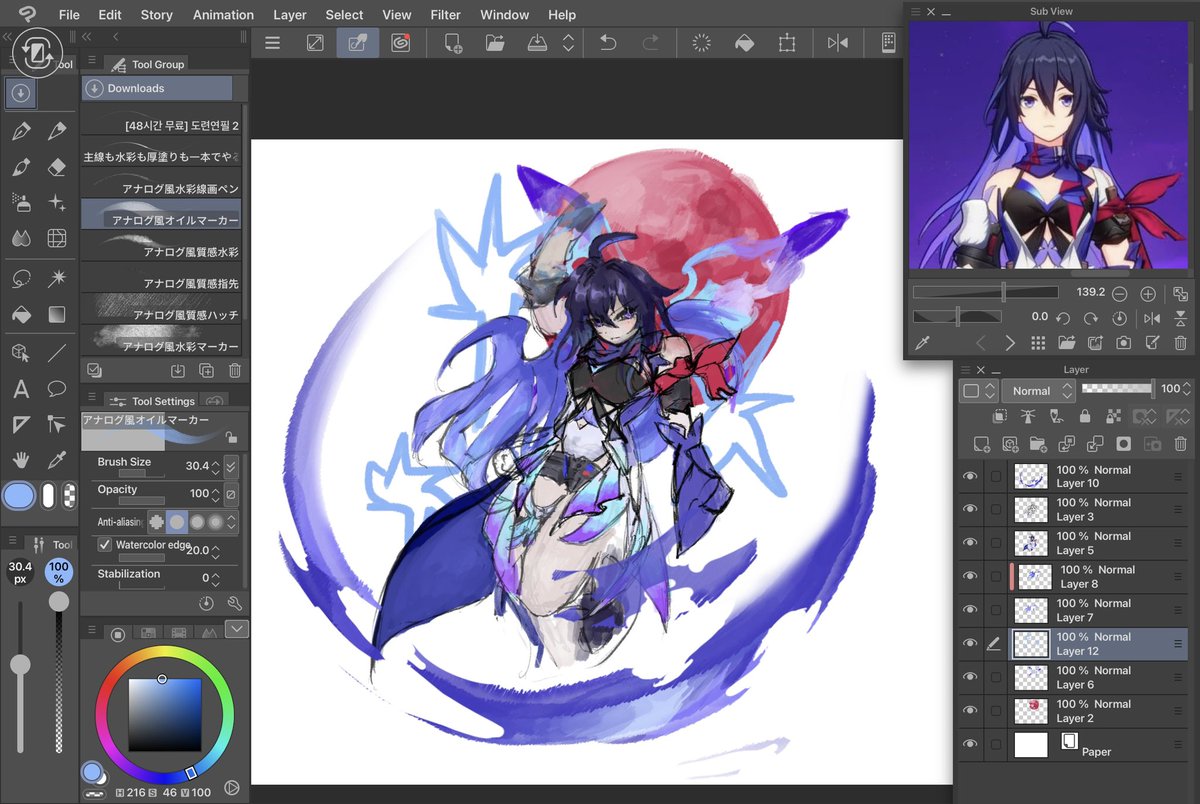Open the Layer menu

(x=290, y=15)
